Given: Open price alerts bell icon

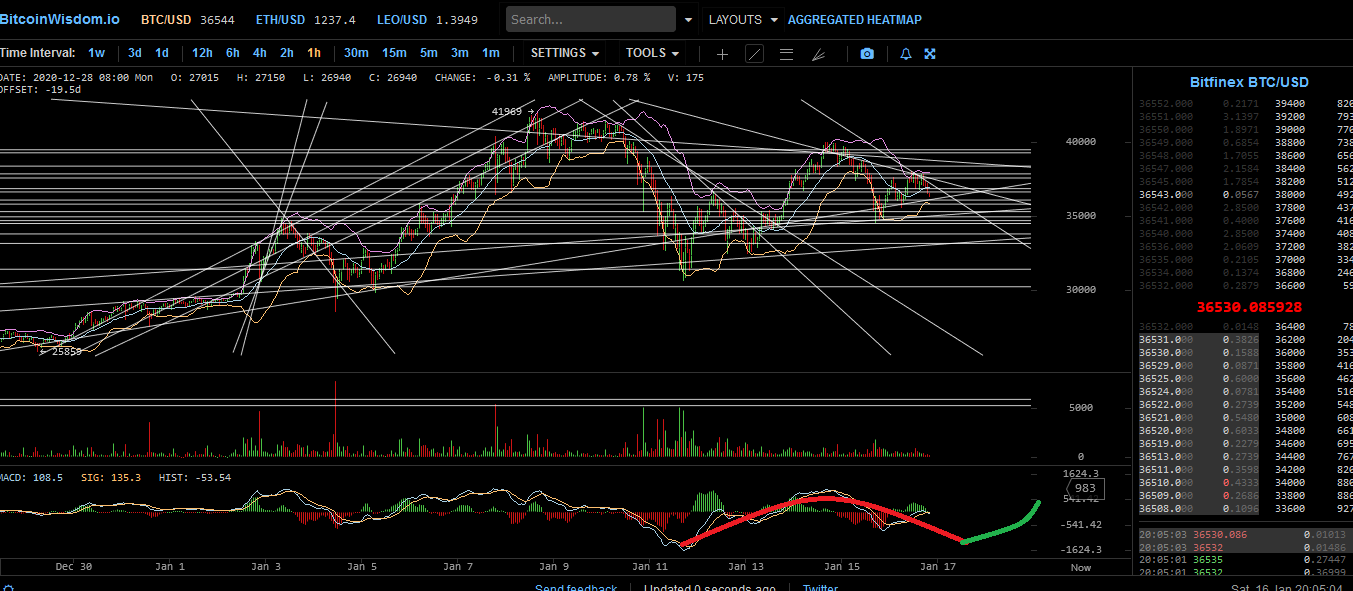Looking at the screenshot, I should (906, 54).
